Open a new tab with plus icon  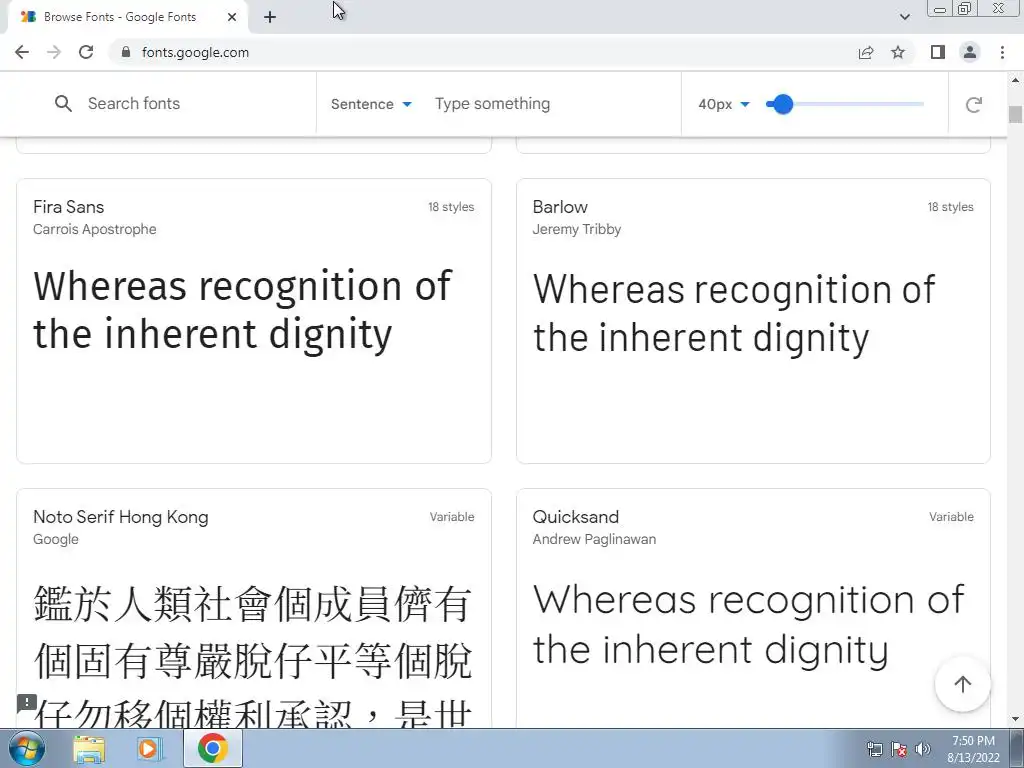[x=270, y=17]
